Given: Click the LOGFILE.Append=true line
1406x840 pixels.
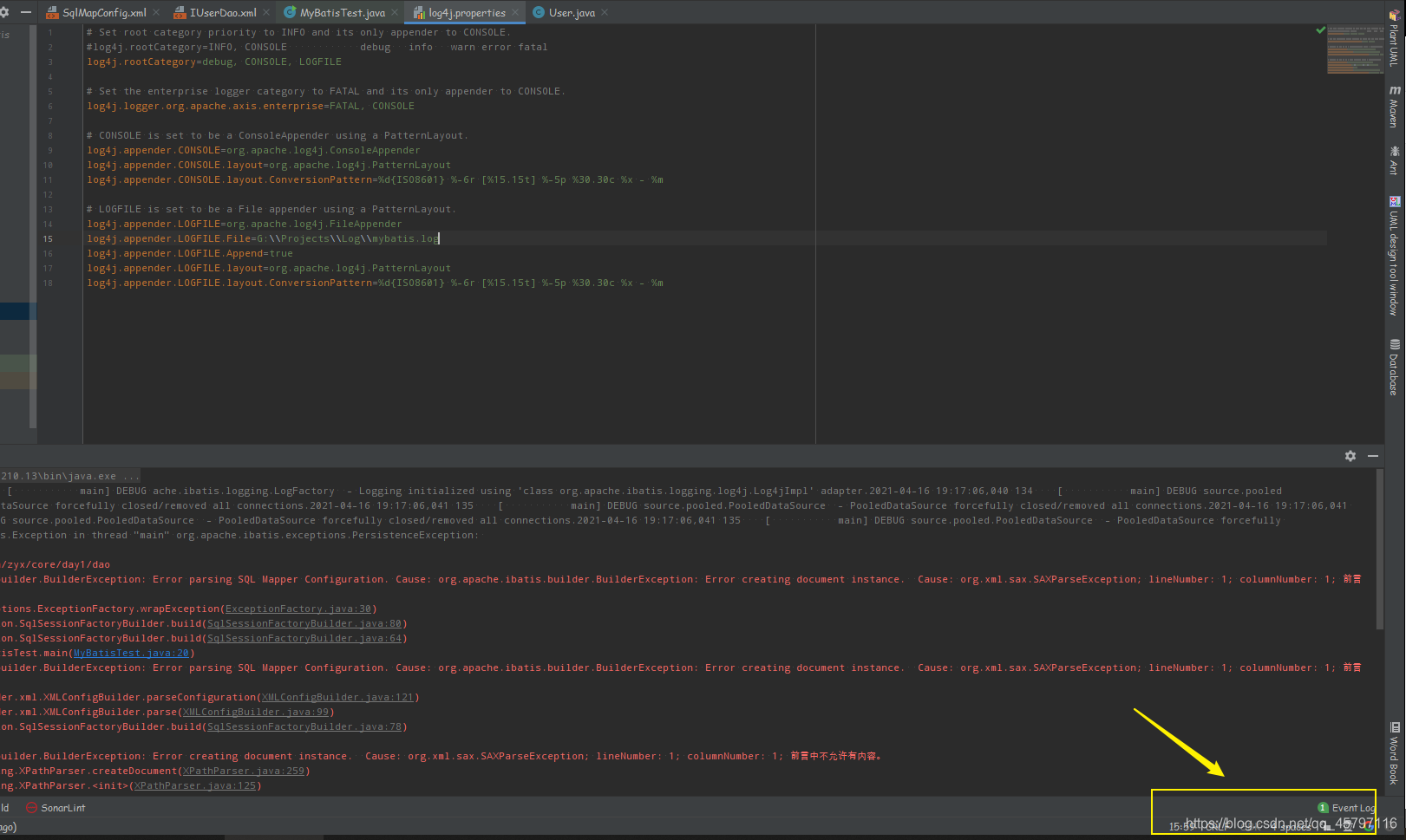Looking at the screenshot, I should pos(190,254).
